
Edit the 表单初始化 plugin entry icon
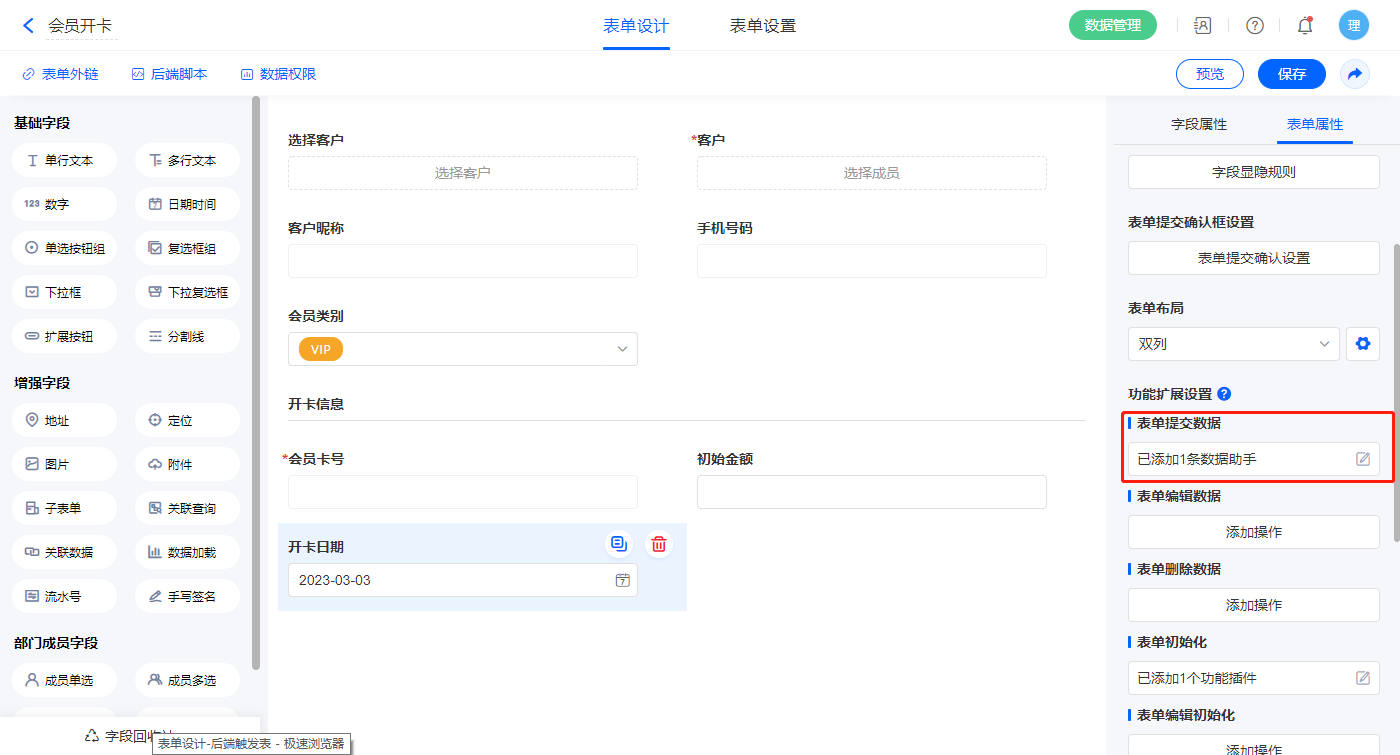(1362, 678)
